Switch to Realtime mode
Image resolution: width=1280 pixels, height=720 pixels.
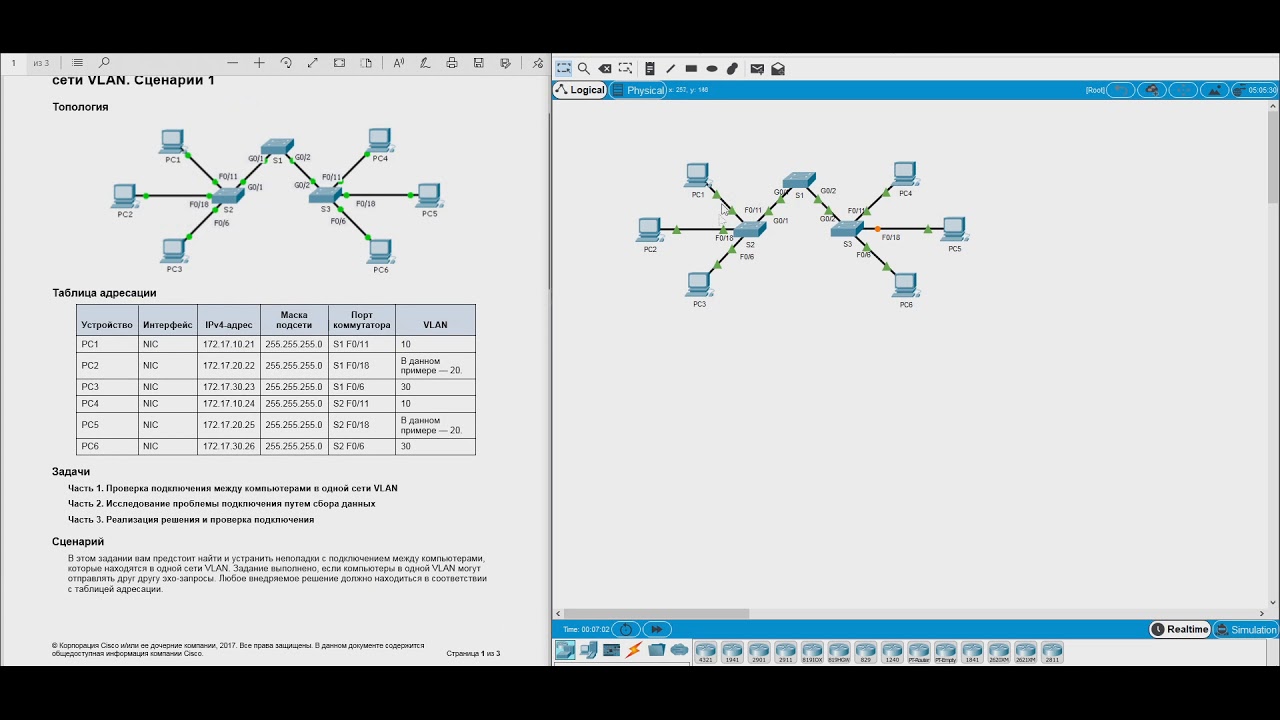(1180, 629)
